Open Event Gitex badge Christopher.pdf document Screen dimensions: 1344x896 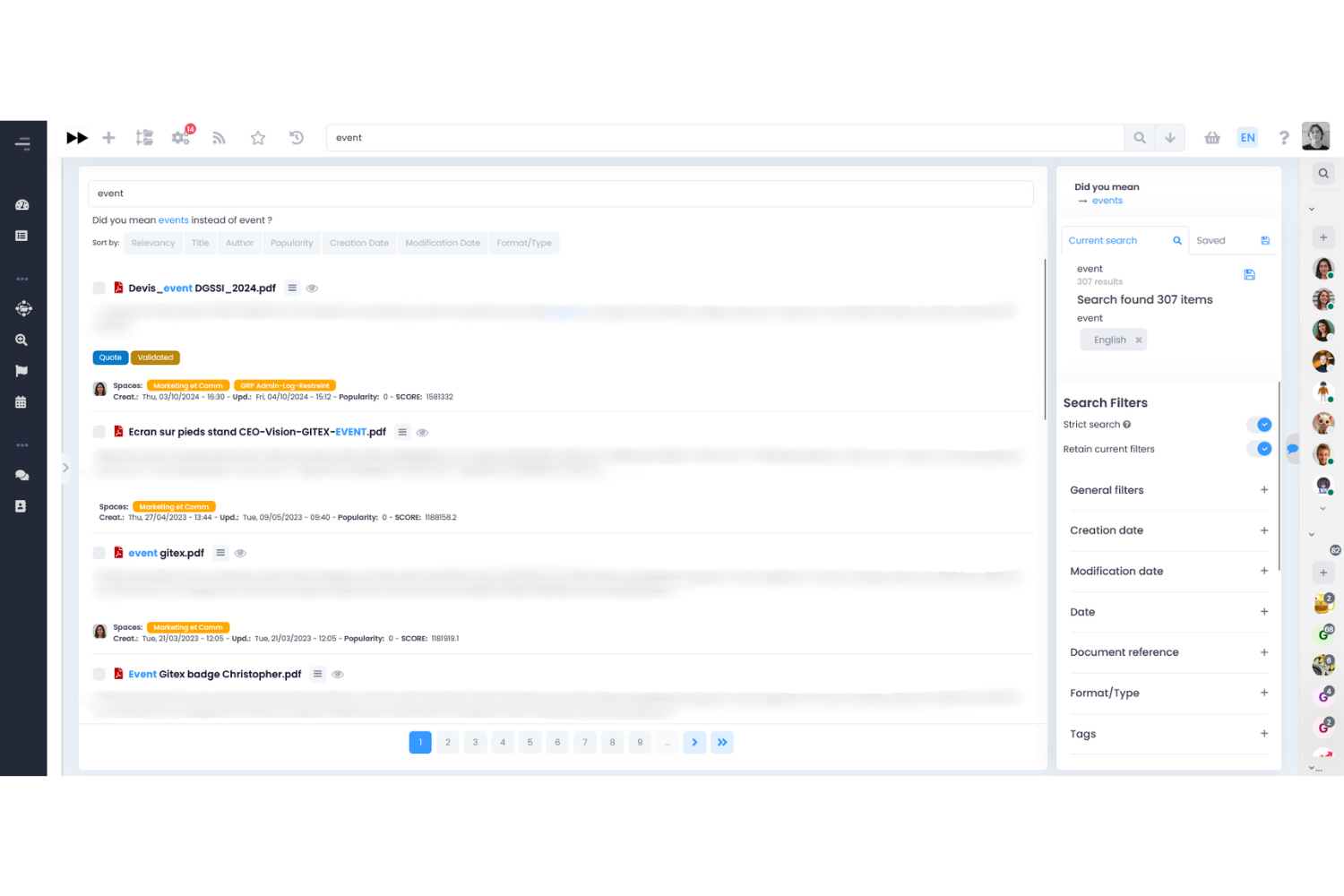click(215, 674)
